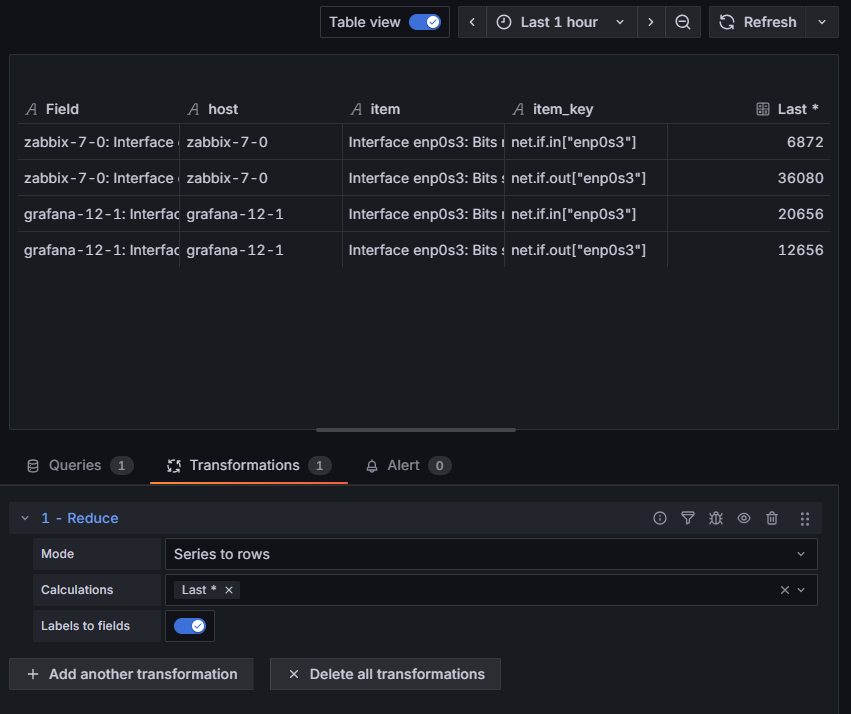This screenshot has height=714, width=851.
Task: Shift time range forward with right arrow
Action: click(x=651, y=22)
